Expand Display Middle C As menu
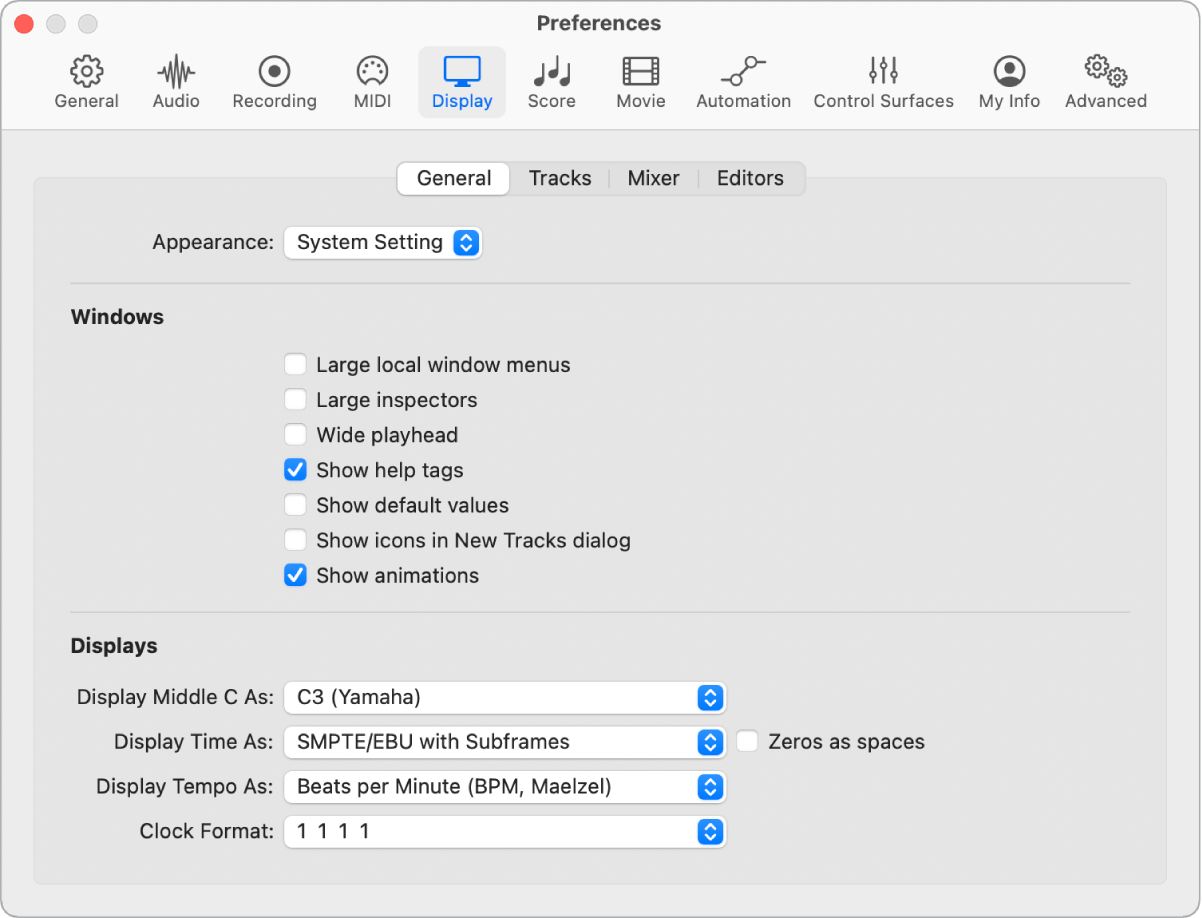This screenshot has height=918, width=1202. (504, 697)
